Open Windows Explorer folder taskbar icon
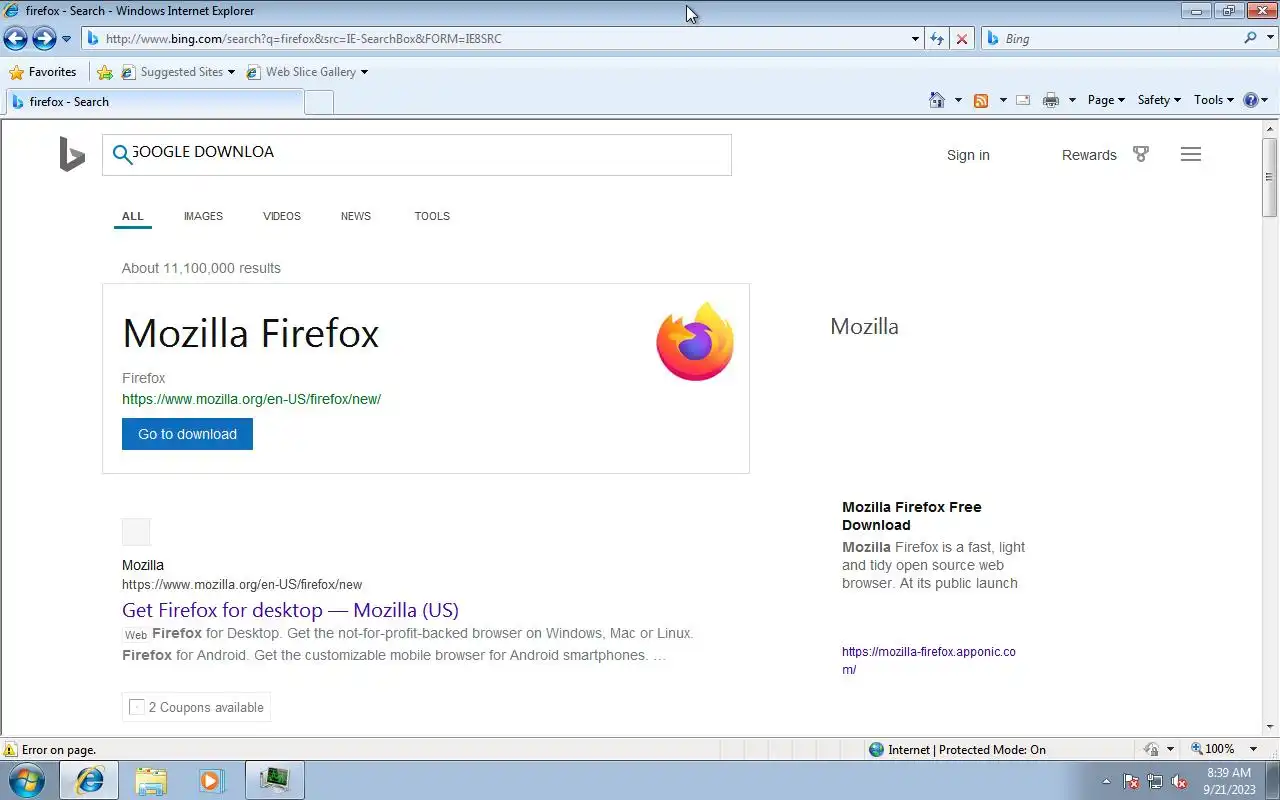This screenshot has width=1280, height=800. [x=151, y=780]
